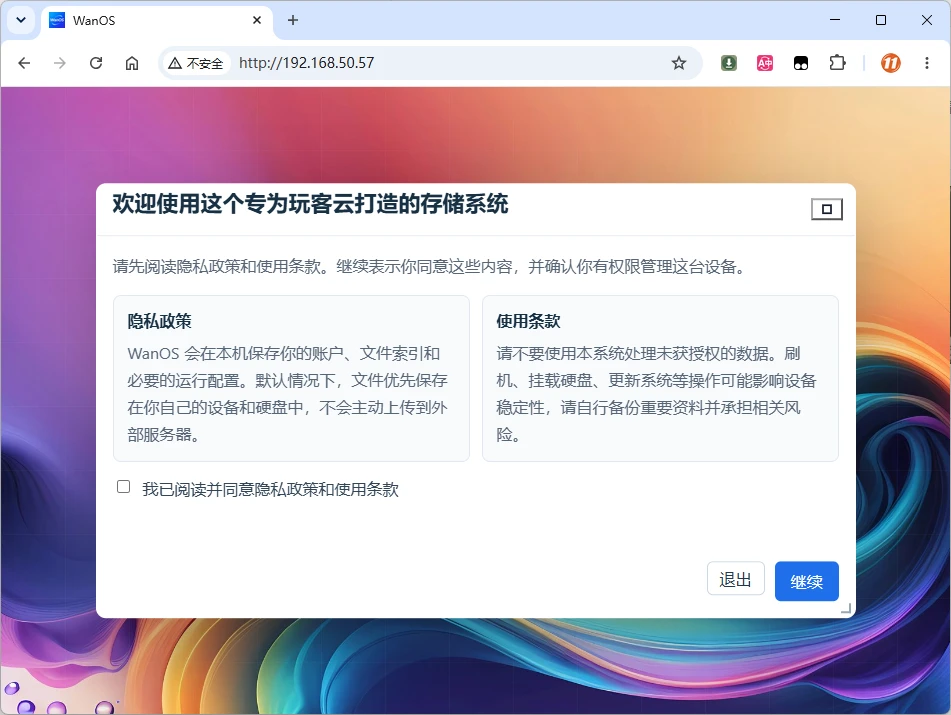This screenshot has width=951, height=715.
Task: Reload the WanOS page
Action: tap(96, 63)
